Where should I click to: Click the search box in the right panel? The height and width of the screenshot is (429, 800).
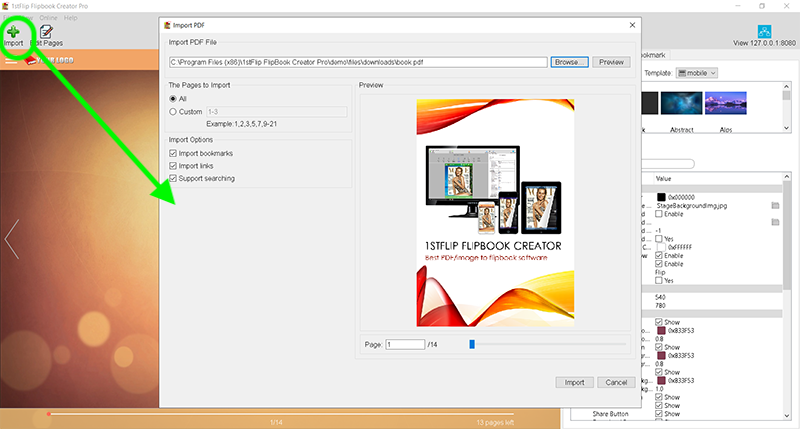(668, 164)
